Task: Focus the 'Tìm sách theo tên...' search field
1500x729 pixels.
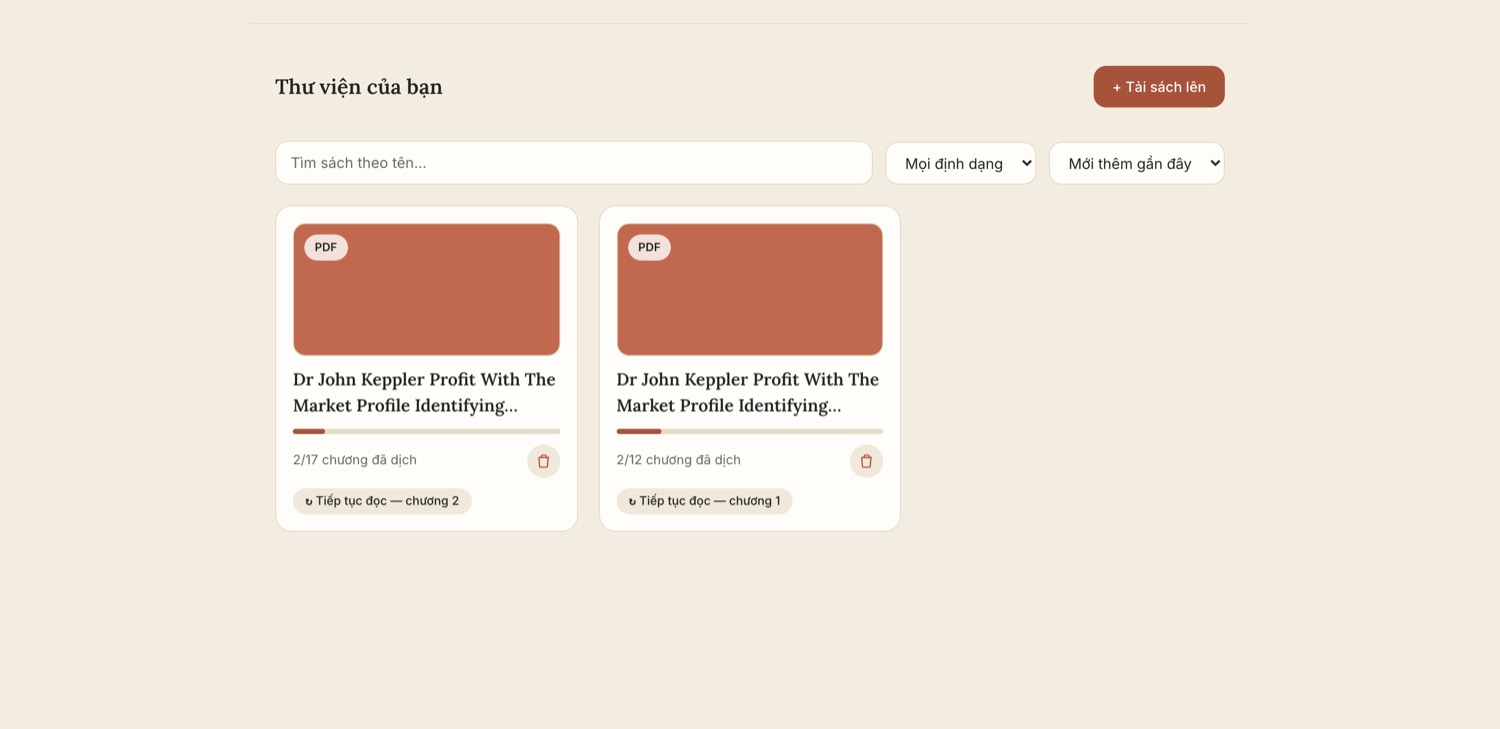Action: [574, 163]
